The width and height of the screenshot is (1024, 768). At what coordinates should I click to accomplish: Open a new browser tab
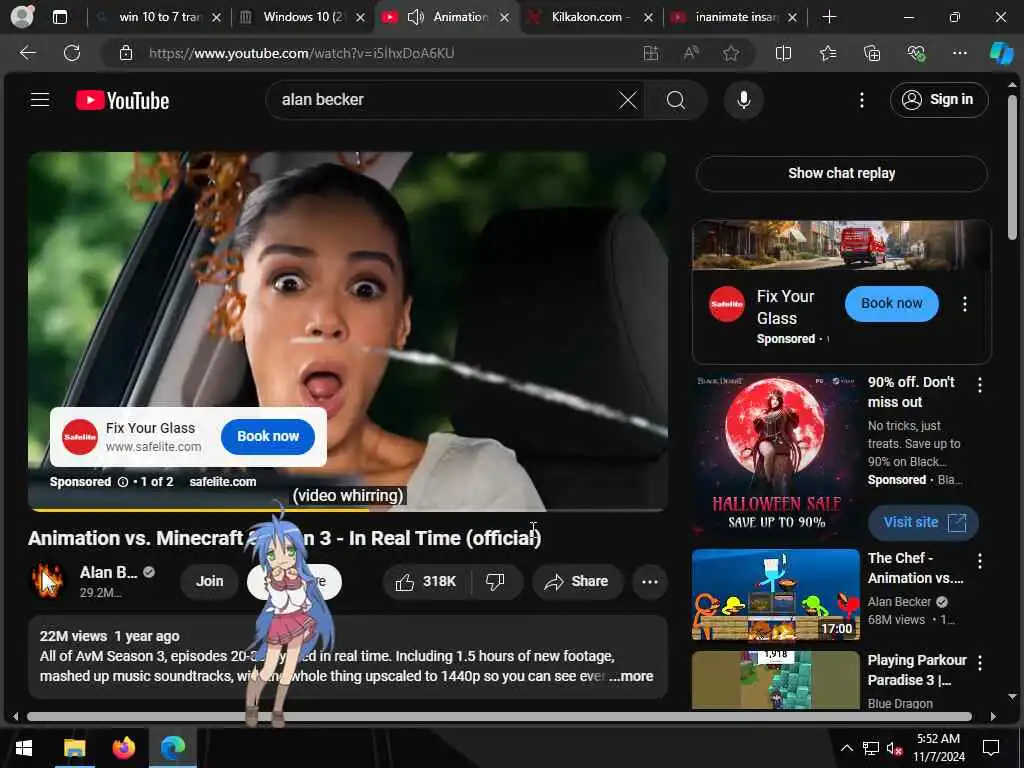coord(829,17)
